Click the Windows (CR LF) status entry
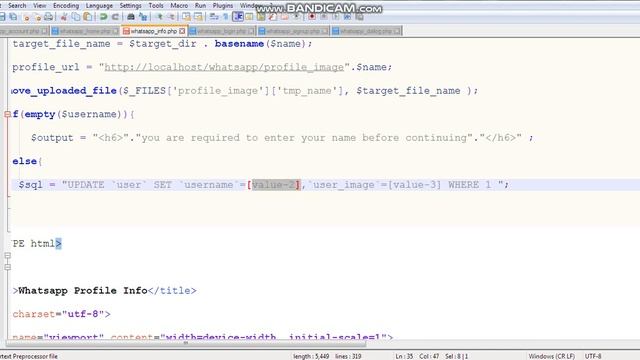Viewport: 640px width, 360px height. tap(551, 356)
